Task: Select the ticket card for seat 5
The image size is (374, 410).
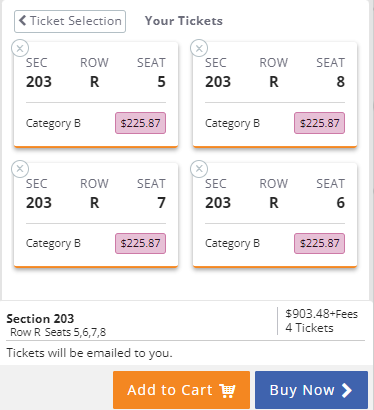Action: [96, 94]
